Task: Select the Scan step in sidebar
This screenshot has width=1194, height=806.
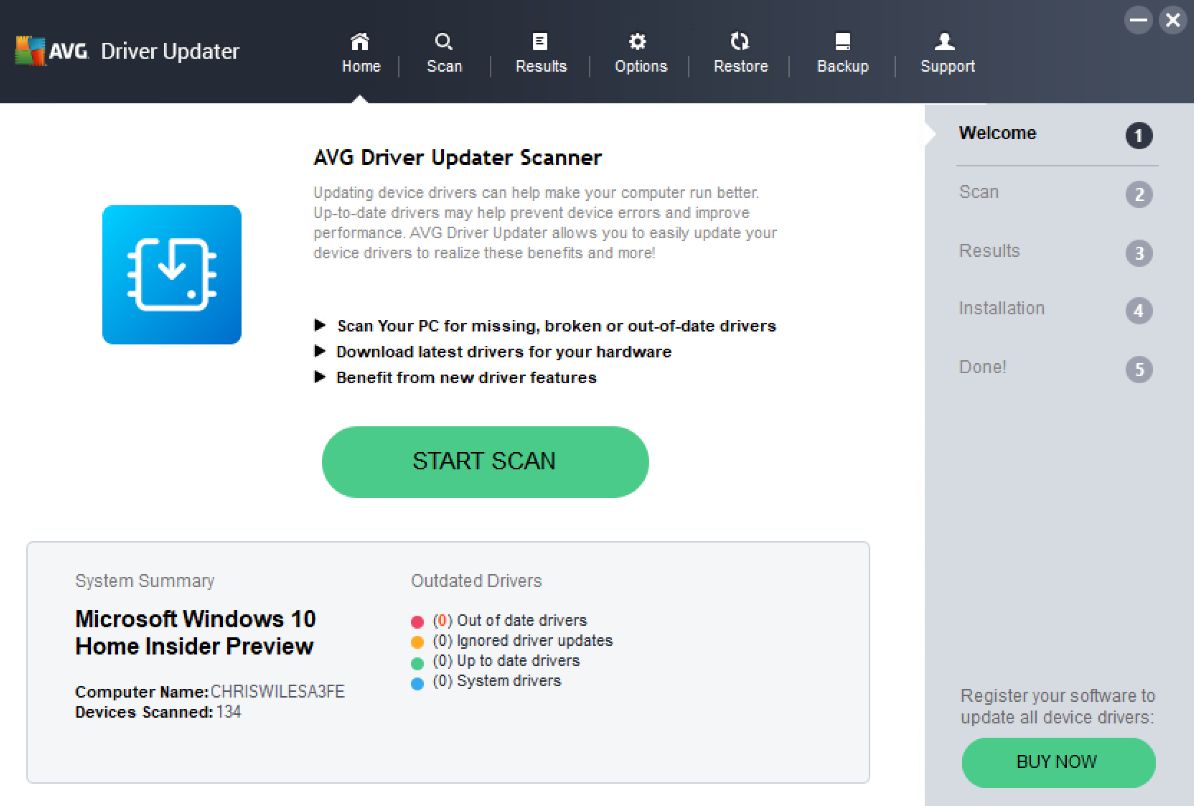Action: pyautogui.click(x=979, y=192)
